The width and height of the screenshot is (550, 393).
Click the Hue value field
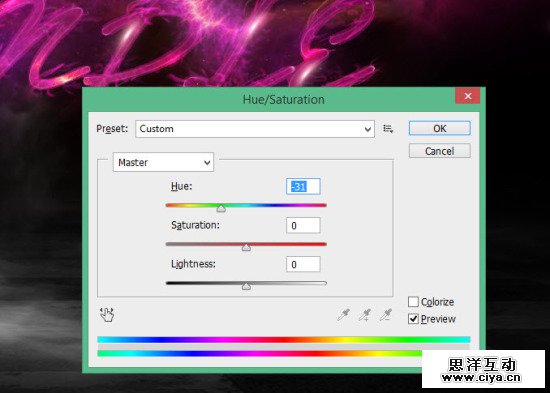pos(303,186)
